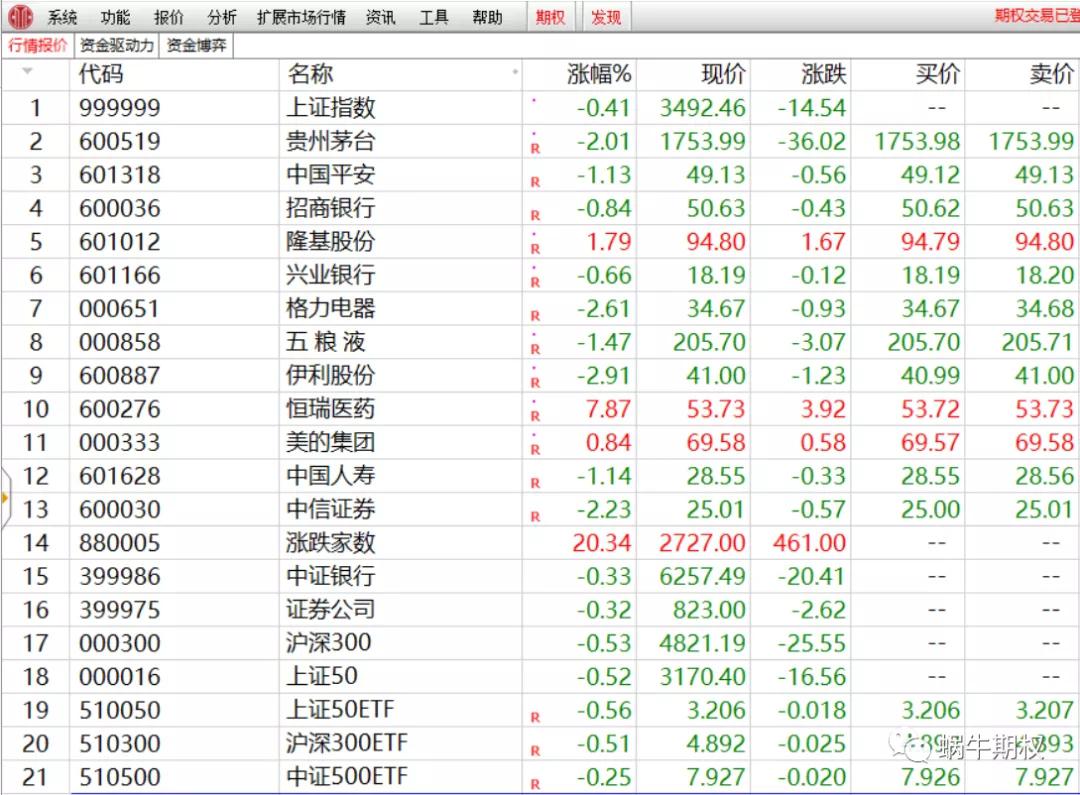The width and height of the screenshot is (1080, 795).
Task: Sort by the 涨幅% column header
Action: [599, 74]
